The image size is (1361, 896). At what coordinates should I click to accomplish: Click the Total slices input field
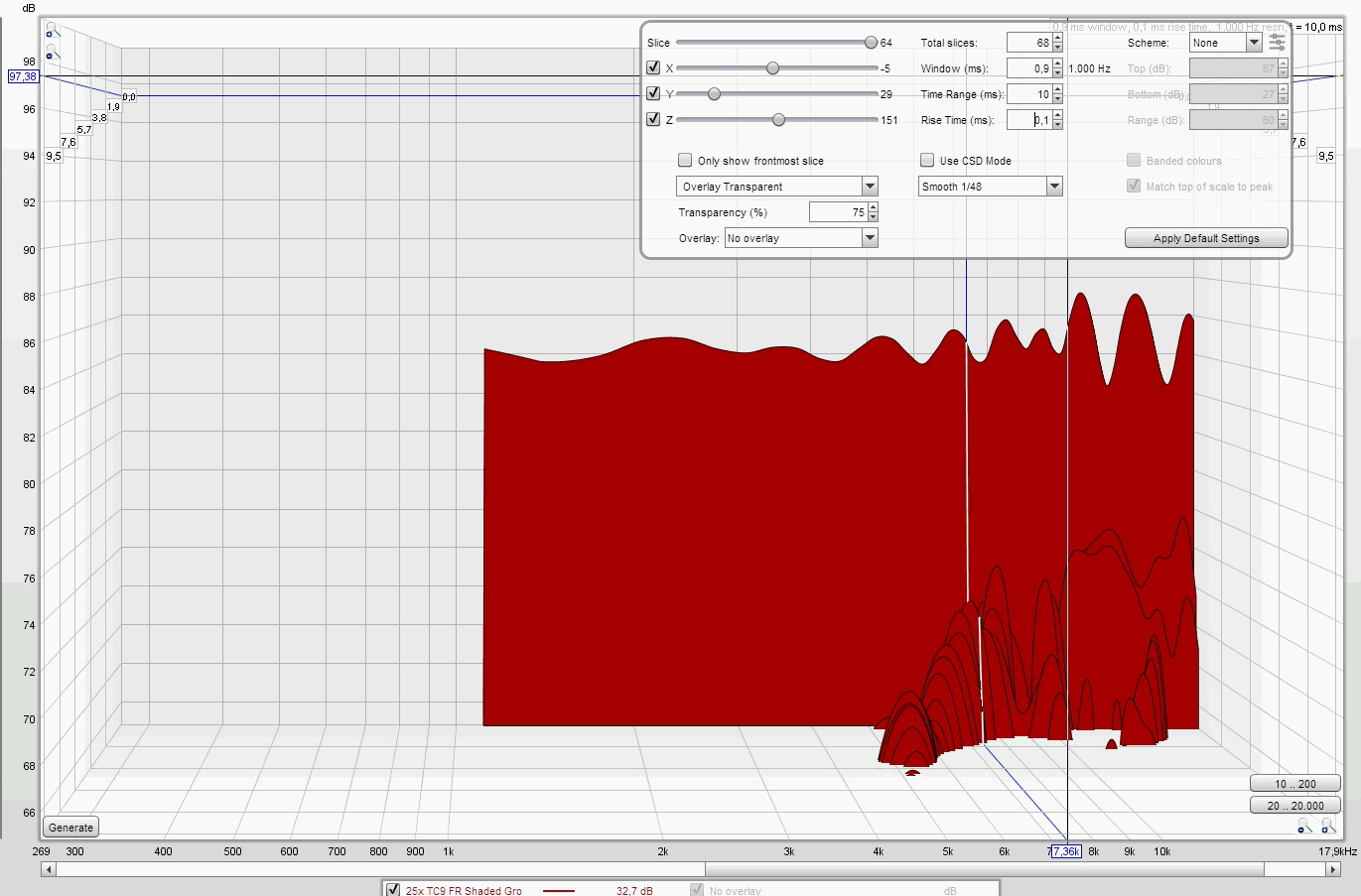(x=1029, y=43)
